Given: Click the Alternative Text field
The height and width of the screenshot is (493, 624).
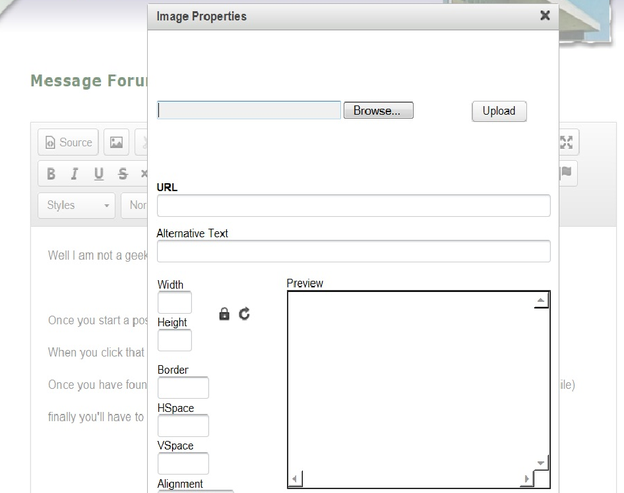Looking at the screenshot, I should click(354, 251).
